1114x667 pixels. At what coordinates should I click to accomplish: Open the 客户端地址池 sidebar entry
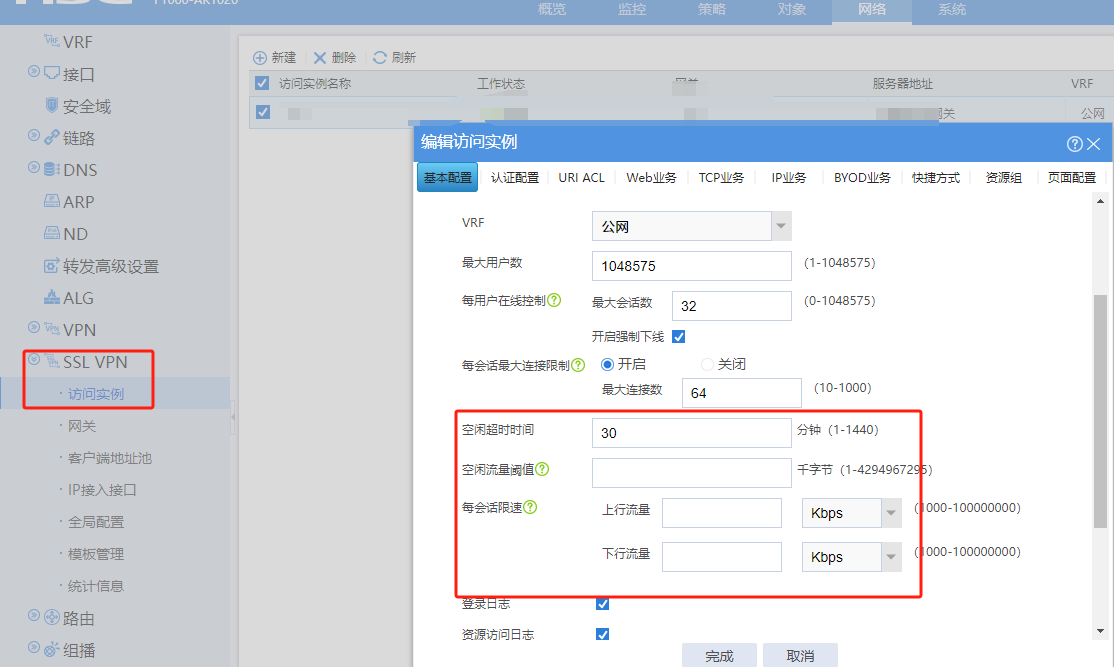pyautogui.click(x=109, y=458)
